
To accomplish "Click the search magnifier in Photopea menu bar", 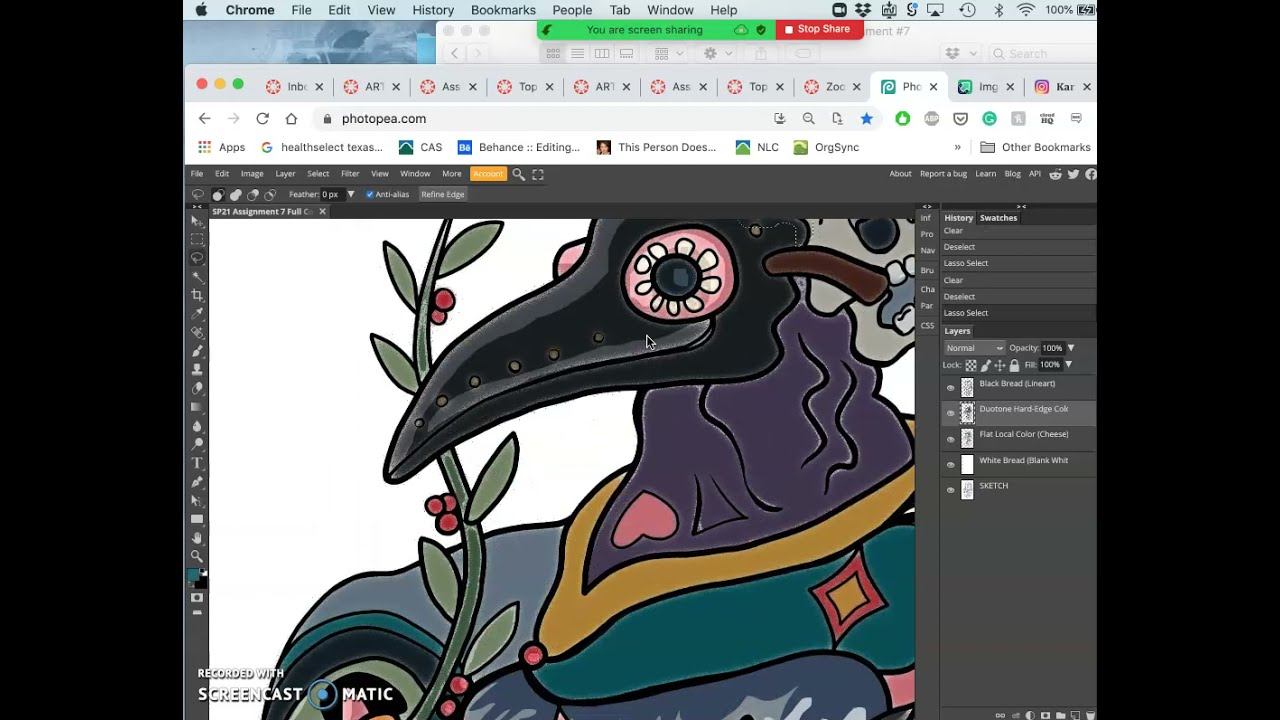I will point(518,174).
